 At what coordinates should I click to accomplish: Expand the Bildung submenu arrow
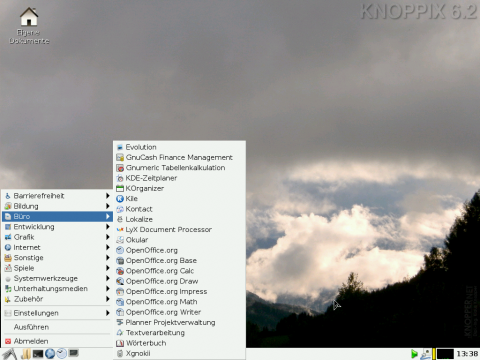[108, 206]
